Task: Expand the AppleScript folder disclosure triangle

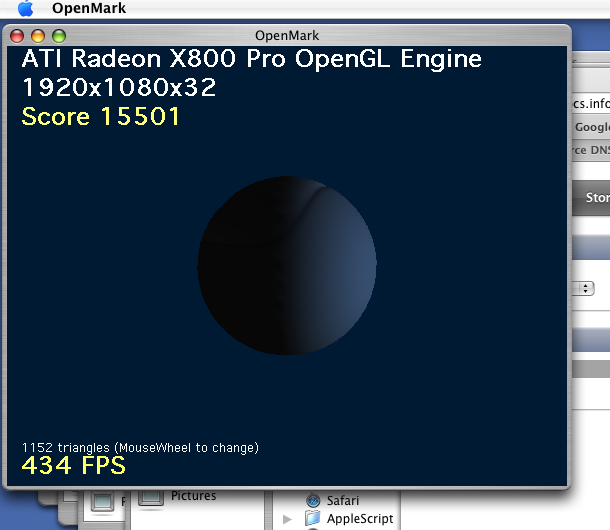Action: [287, 519]
